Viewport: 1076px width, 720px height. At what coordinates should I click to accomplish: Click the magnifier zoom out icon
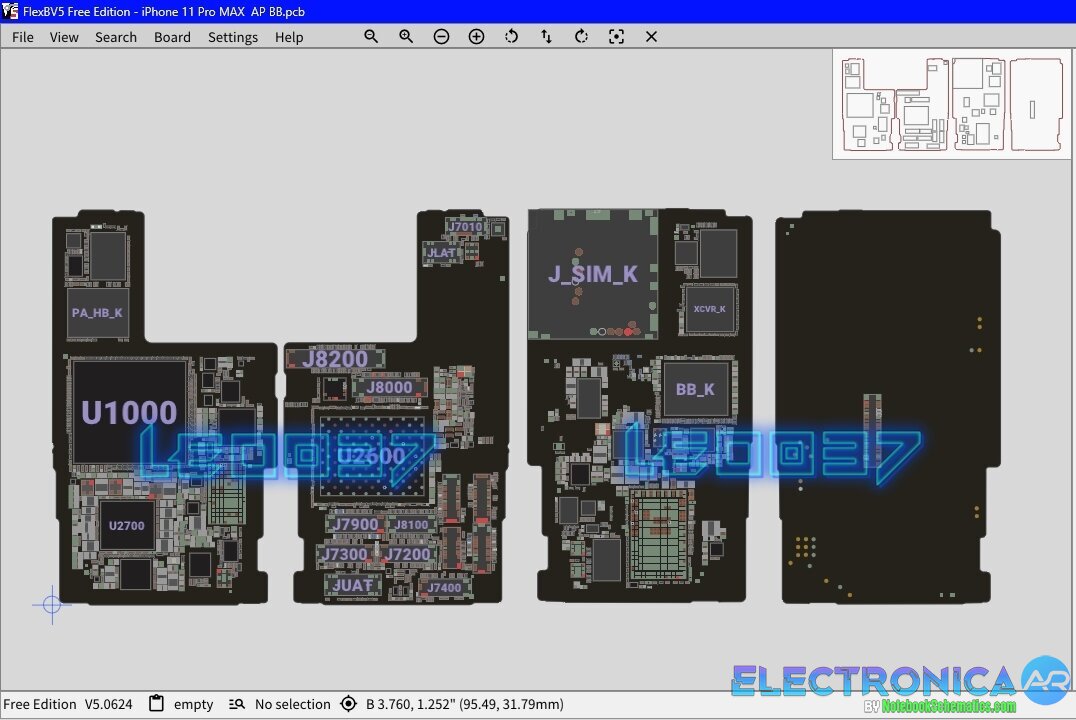click(x=371, y=36)
